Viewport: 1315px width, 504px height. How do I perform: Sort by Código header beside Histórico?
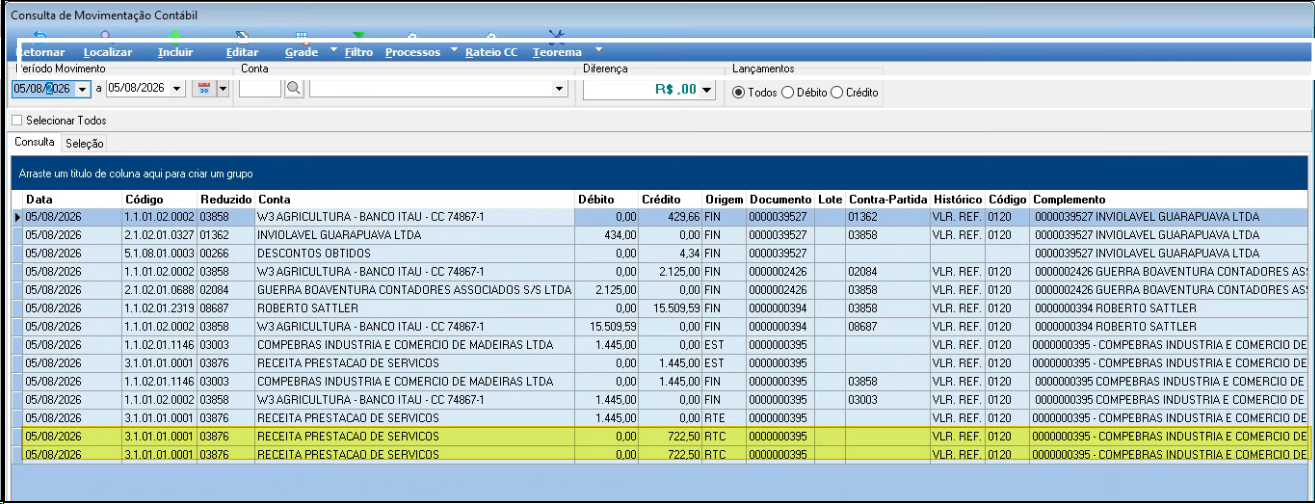[x=1008, y=200]
